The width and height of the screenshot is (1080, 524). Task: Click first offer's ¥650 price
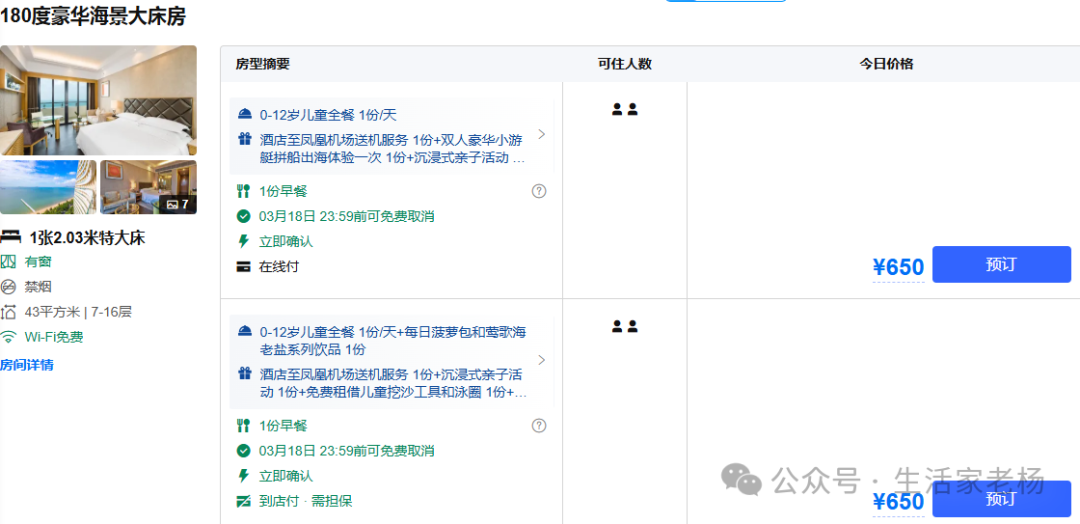pos(898,267)
